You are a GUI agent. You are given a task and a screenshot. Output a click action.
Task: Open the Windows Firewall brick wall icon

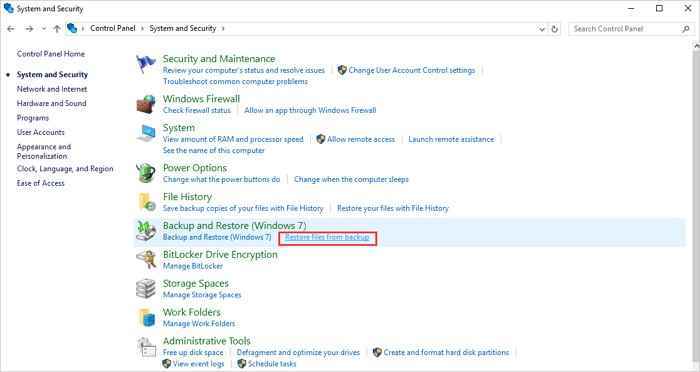coord(146,104)
